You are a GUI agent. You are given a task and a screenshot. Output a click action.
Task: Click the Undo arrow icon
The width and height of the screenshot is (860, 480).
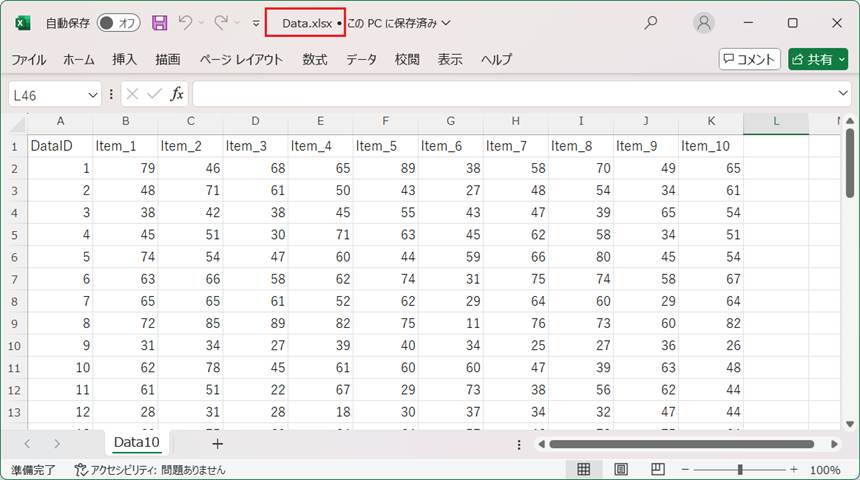click(185, 22)
